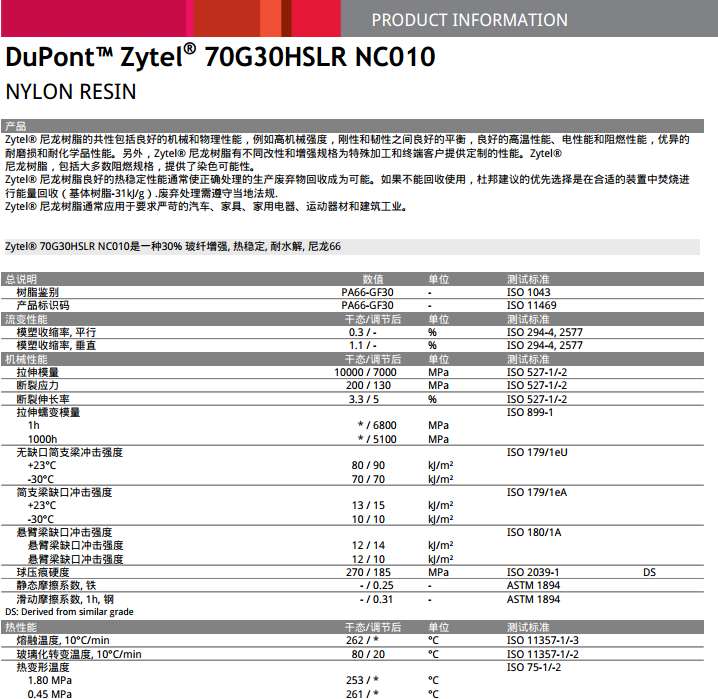Click the ISO 11357-1/-3 test standard

click(x=543, y=640)
